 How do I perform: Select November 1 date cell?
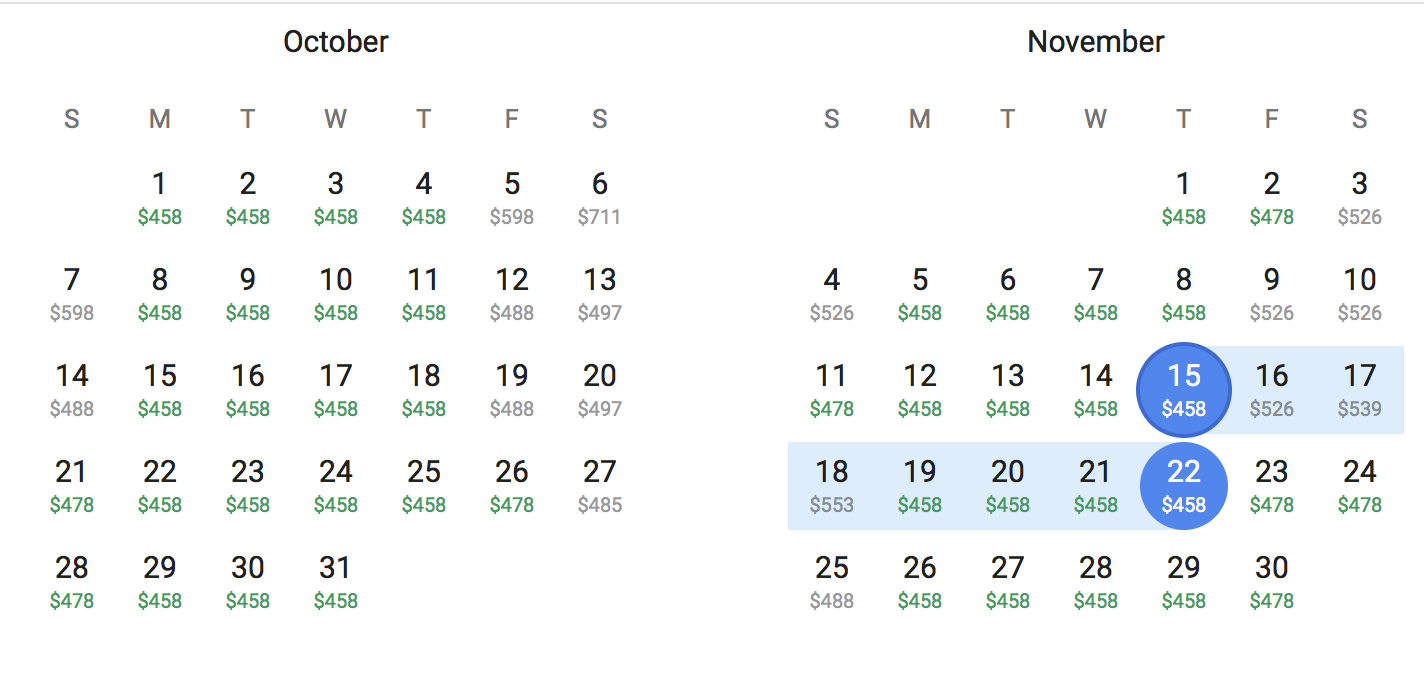(1183, 198)
